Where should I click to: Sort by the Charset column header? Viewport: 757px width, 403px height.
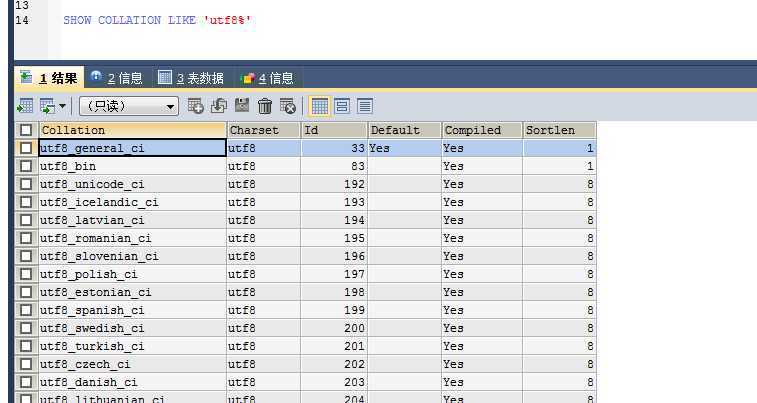(263, 130)
